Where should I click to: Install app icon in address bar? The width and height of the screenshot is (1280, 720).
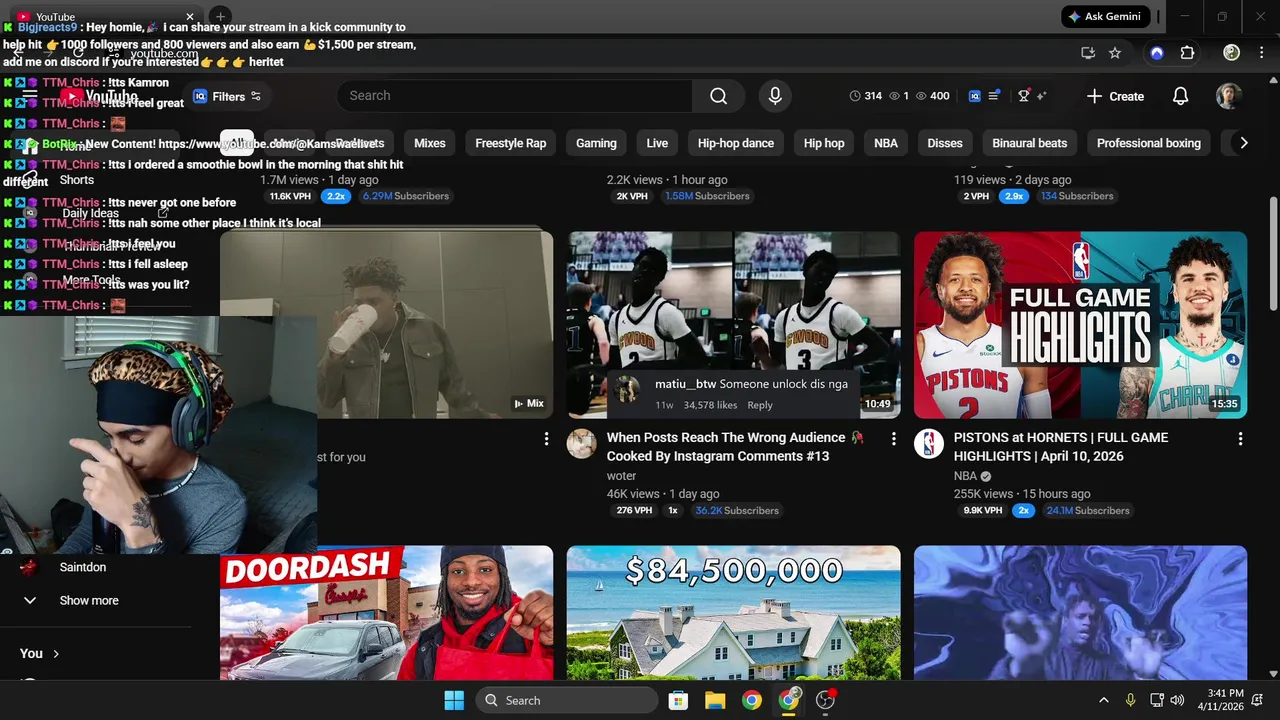pos(1088,53)
